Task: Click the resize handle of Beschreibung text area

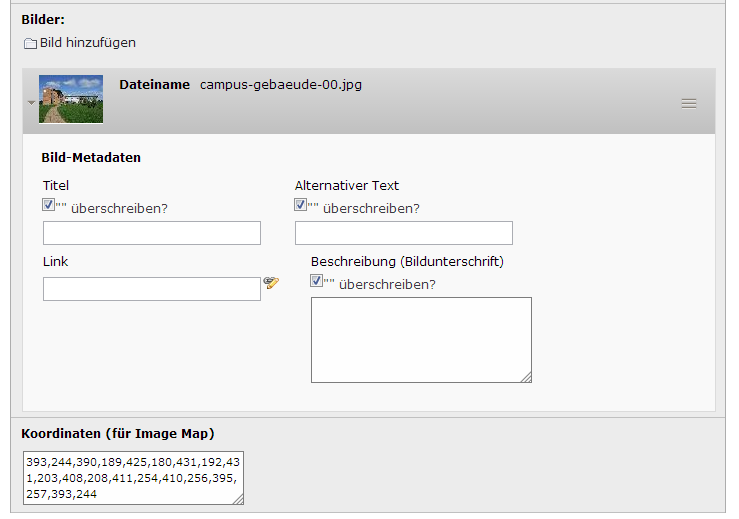Action: [526, 377]
